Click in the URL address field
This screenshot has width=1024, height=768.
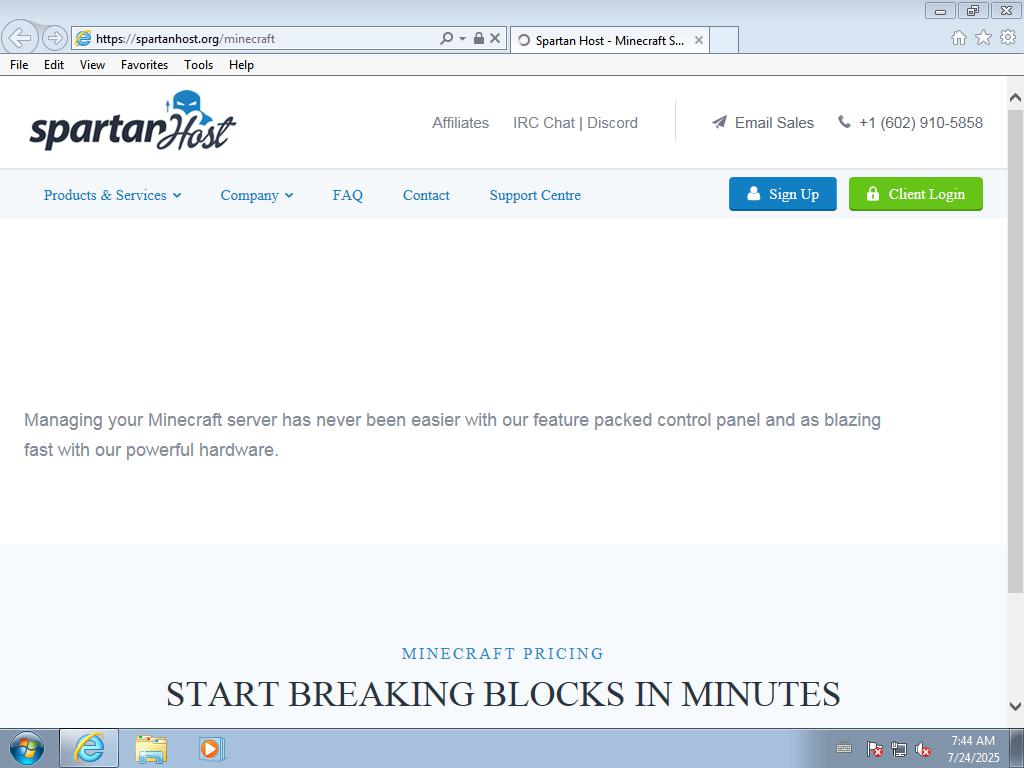264,39
